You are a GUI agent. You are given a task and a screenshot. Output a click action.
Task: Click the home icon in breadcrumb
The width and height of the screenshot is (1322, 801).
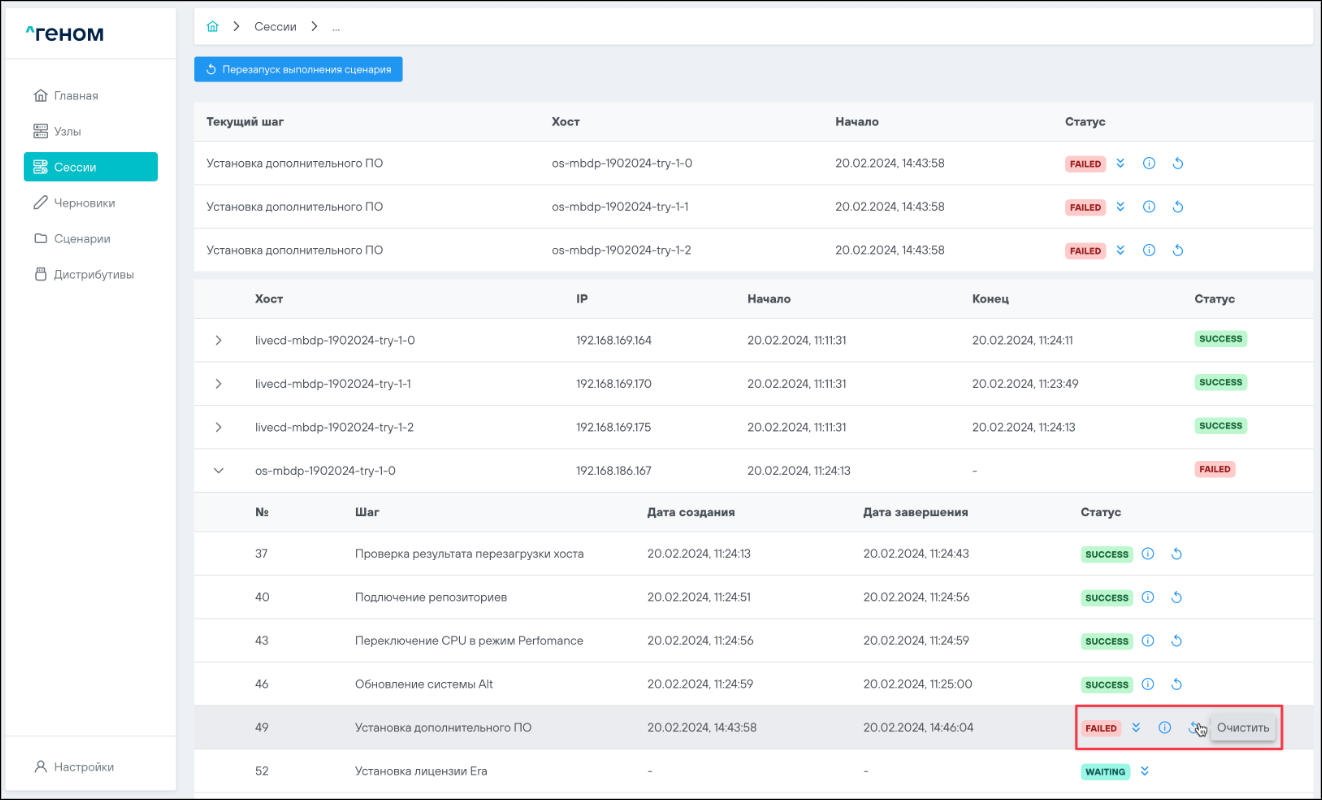[x=212, y=26]
